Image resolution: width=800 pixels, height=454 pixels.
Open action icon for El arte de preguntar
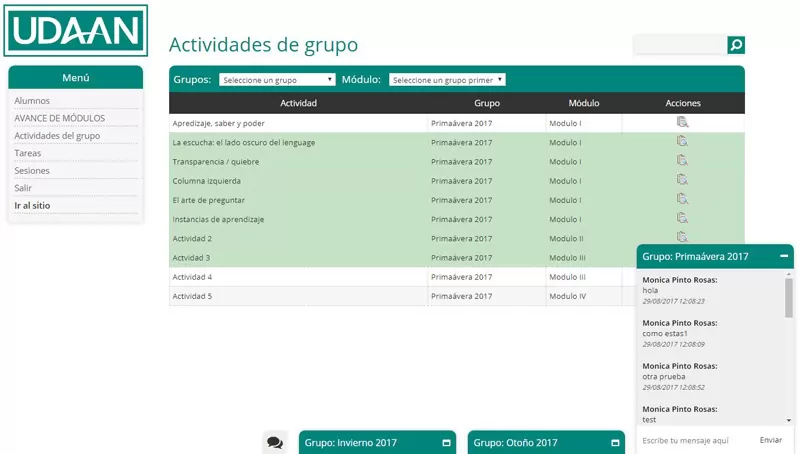point(683,199)
